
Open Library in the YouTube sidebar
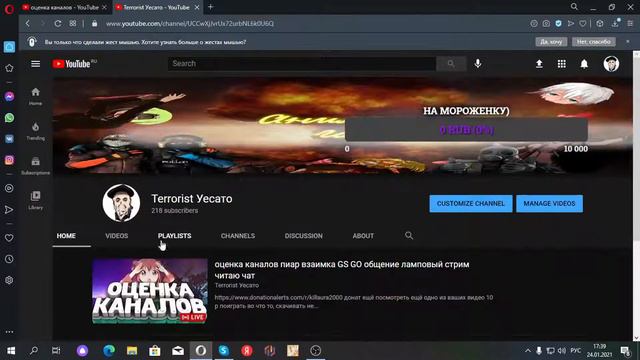point(36,200)
